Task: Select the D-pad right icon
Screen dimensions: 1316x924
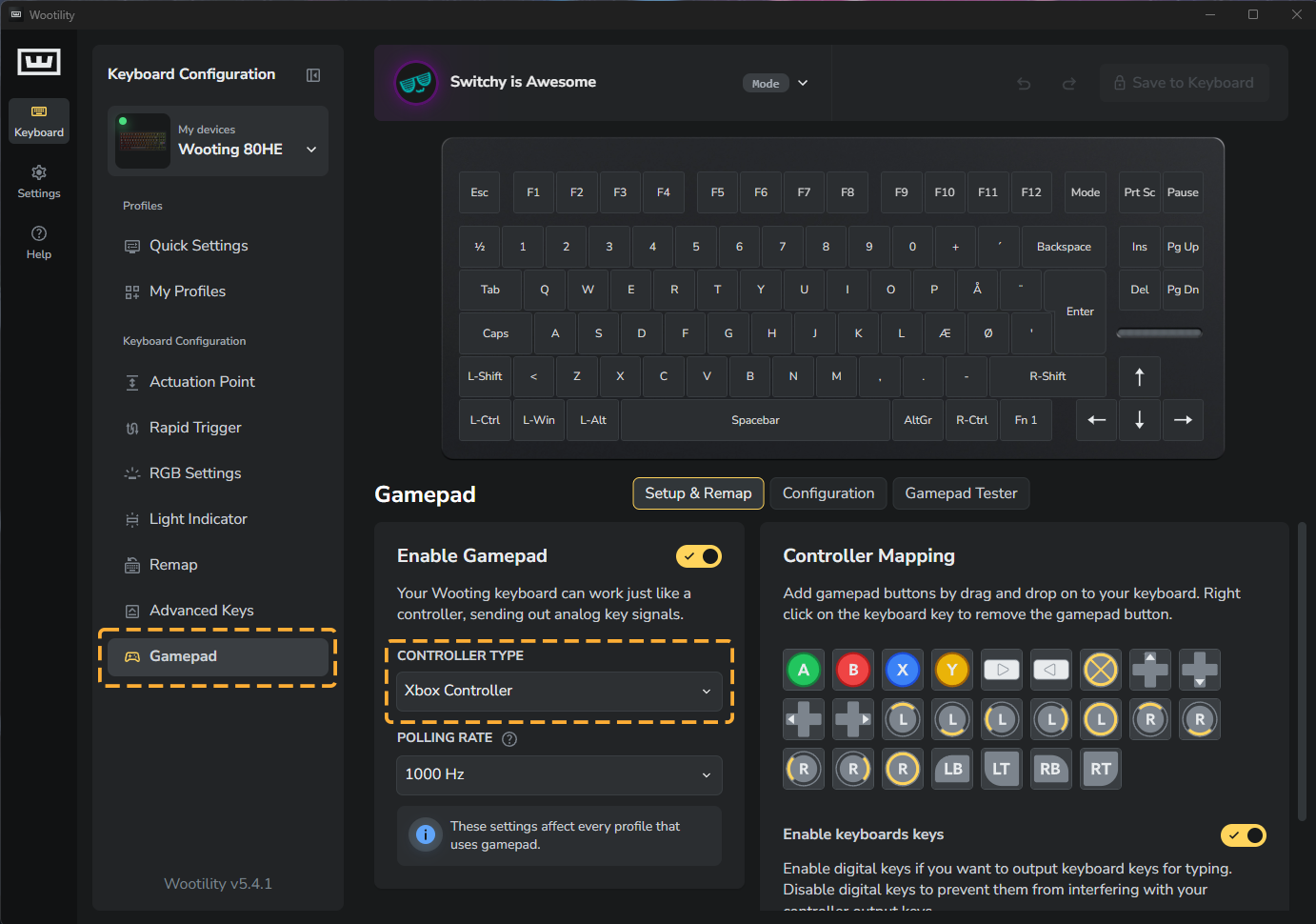Action: point(853,719)
